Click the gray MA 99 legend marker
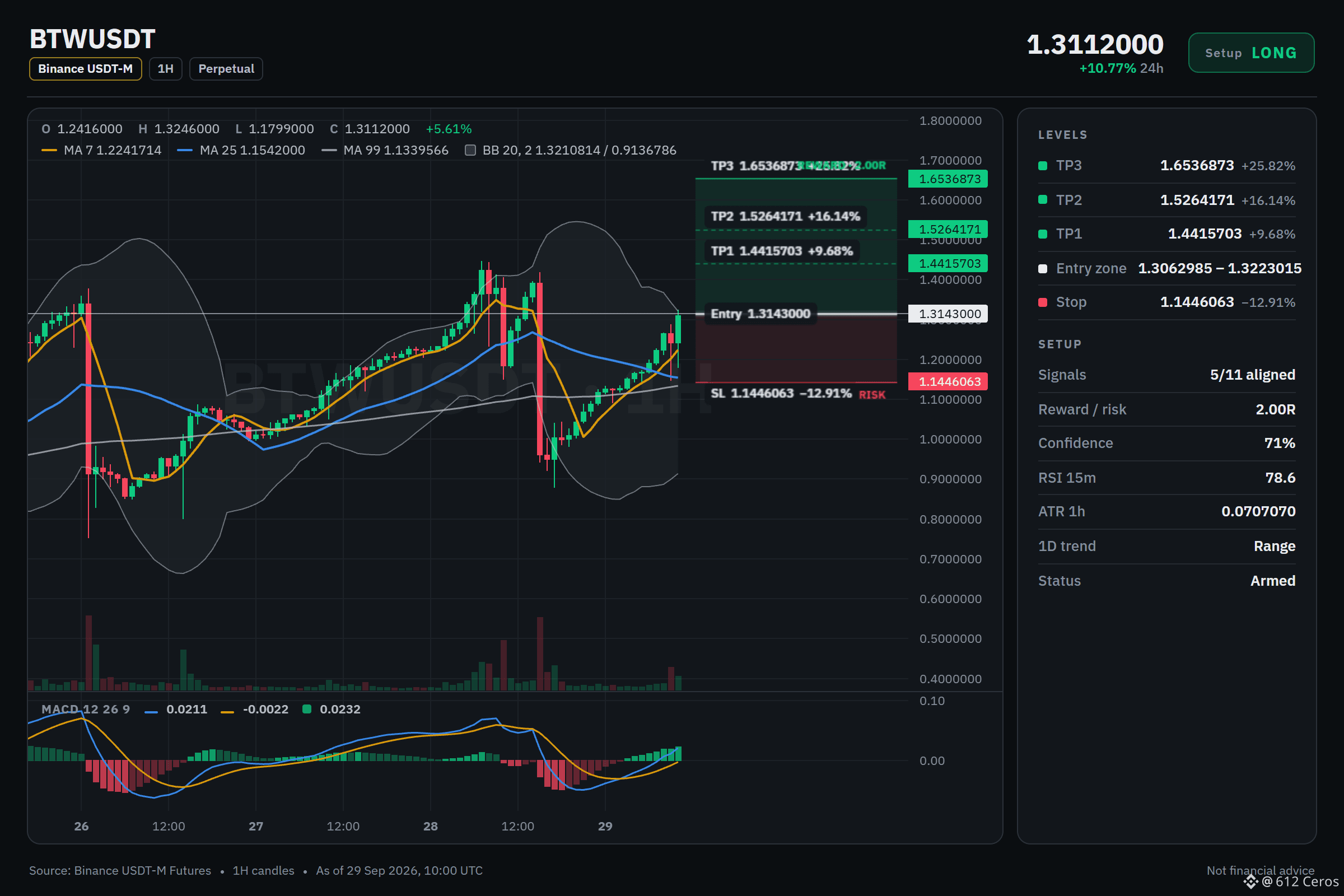Image resolution: width=1344 pixels, height=896 pixels. 329,150
